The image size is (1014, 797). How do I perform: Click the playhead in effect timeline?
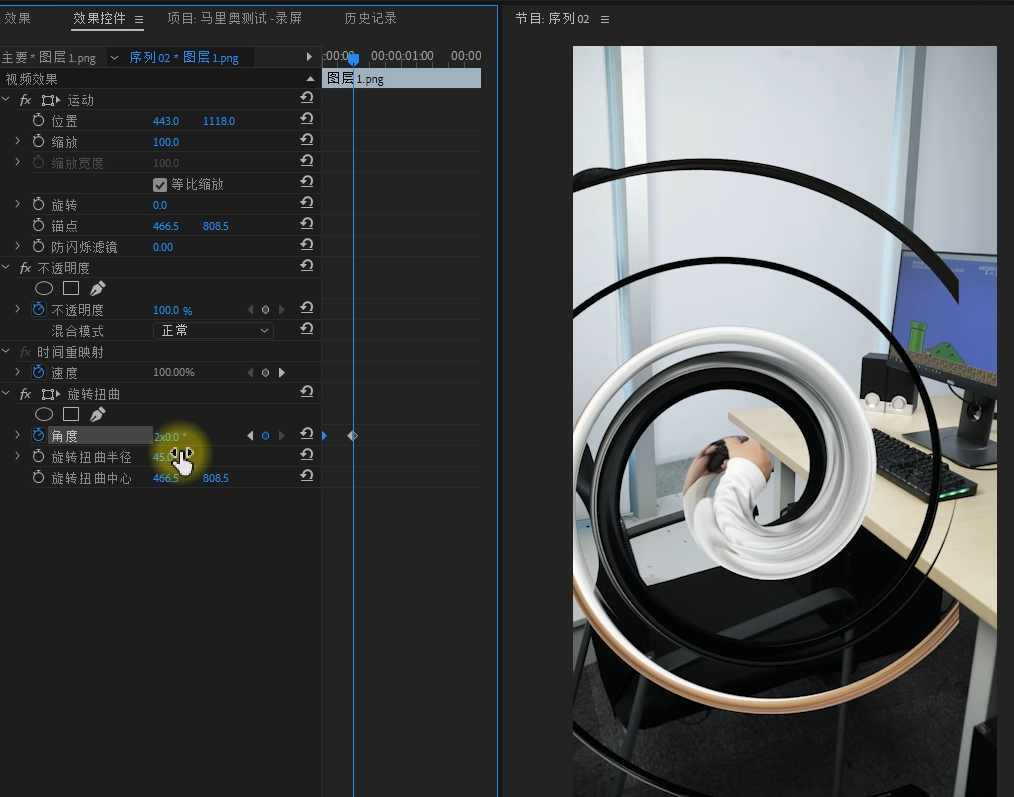(x=353, y=60)
